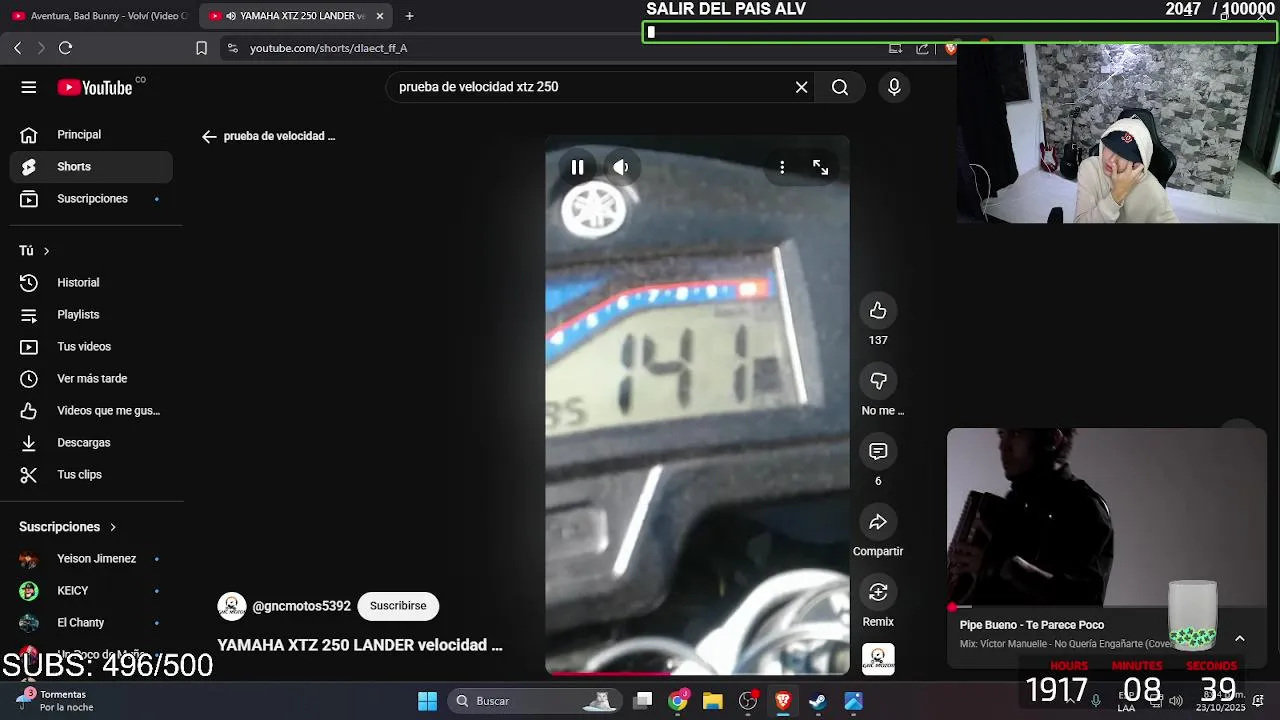
Task: Switch to the Aventura, Bad Bunny browser tab
Action: click(99, 16)
